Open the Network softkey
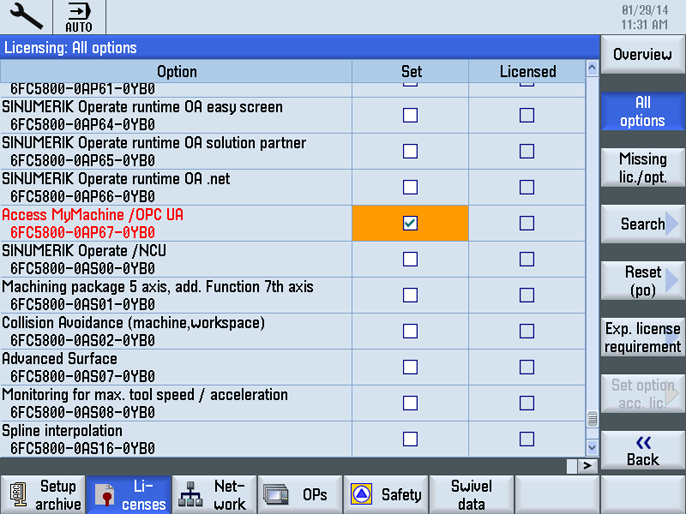The width and height of the screenshot is (686, 514). pyautogui.click(x=214, y=495)
